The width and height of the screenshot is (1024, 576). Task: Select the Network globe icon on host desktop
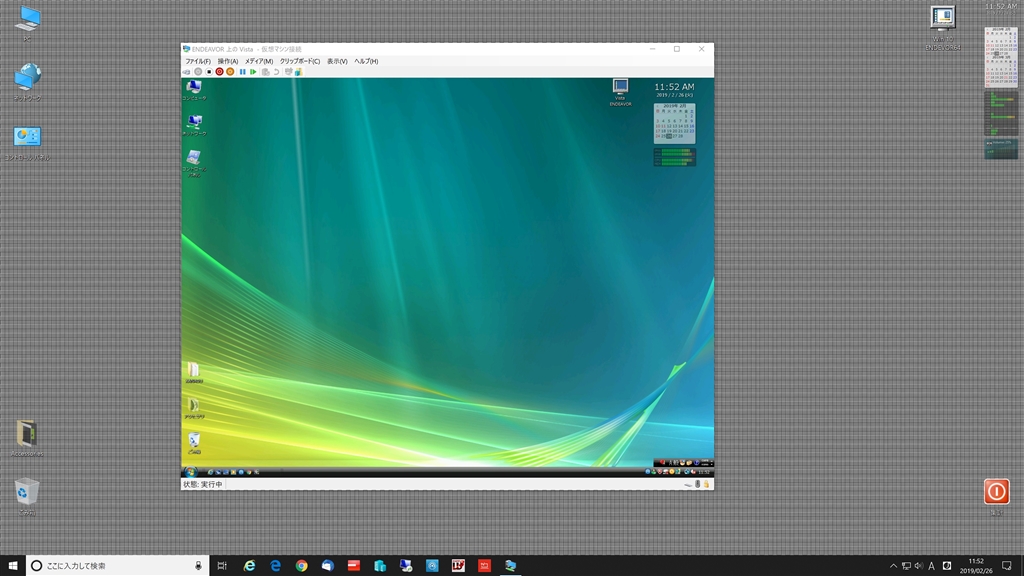point(27,82)
